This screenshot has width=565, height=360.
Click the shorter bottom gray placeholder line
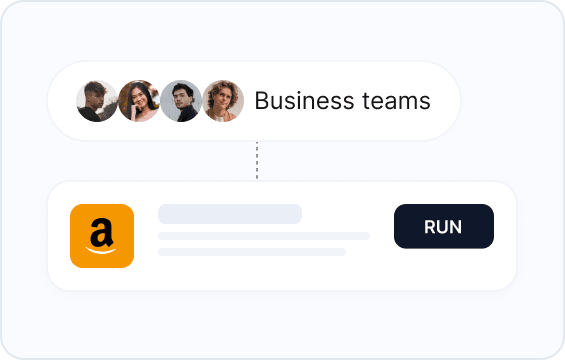click(x=252, y=252)
